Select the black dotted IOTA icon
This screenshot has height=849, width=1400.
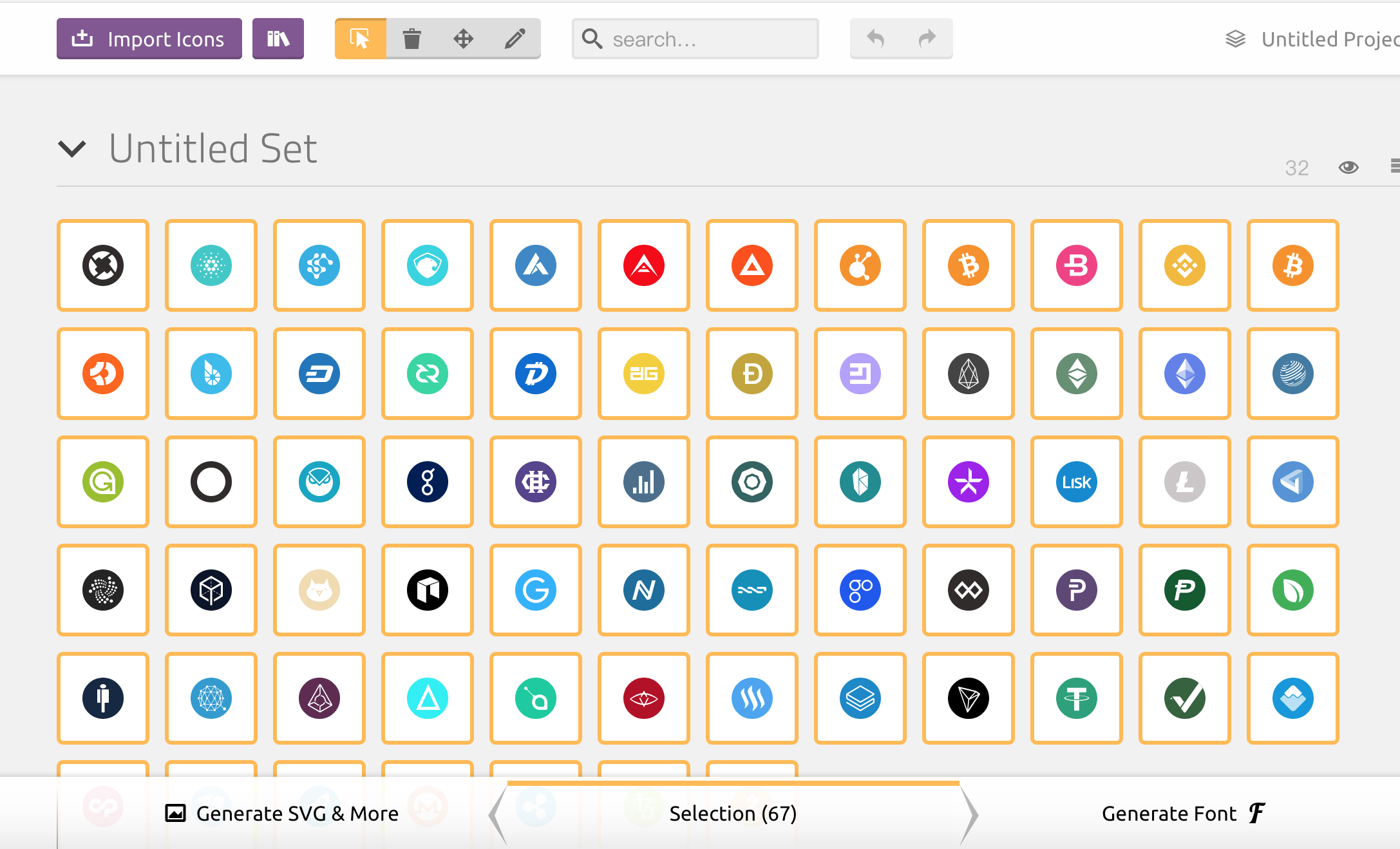tap(103, 590)
